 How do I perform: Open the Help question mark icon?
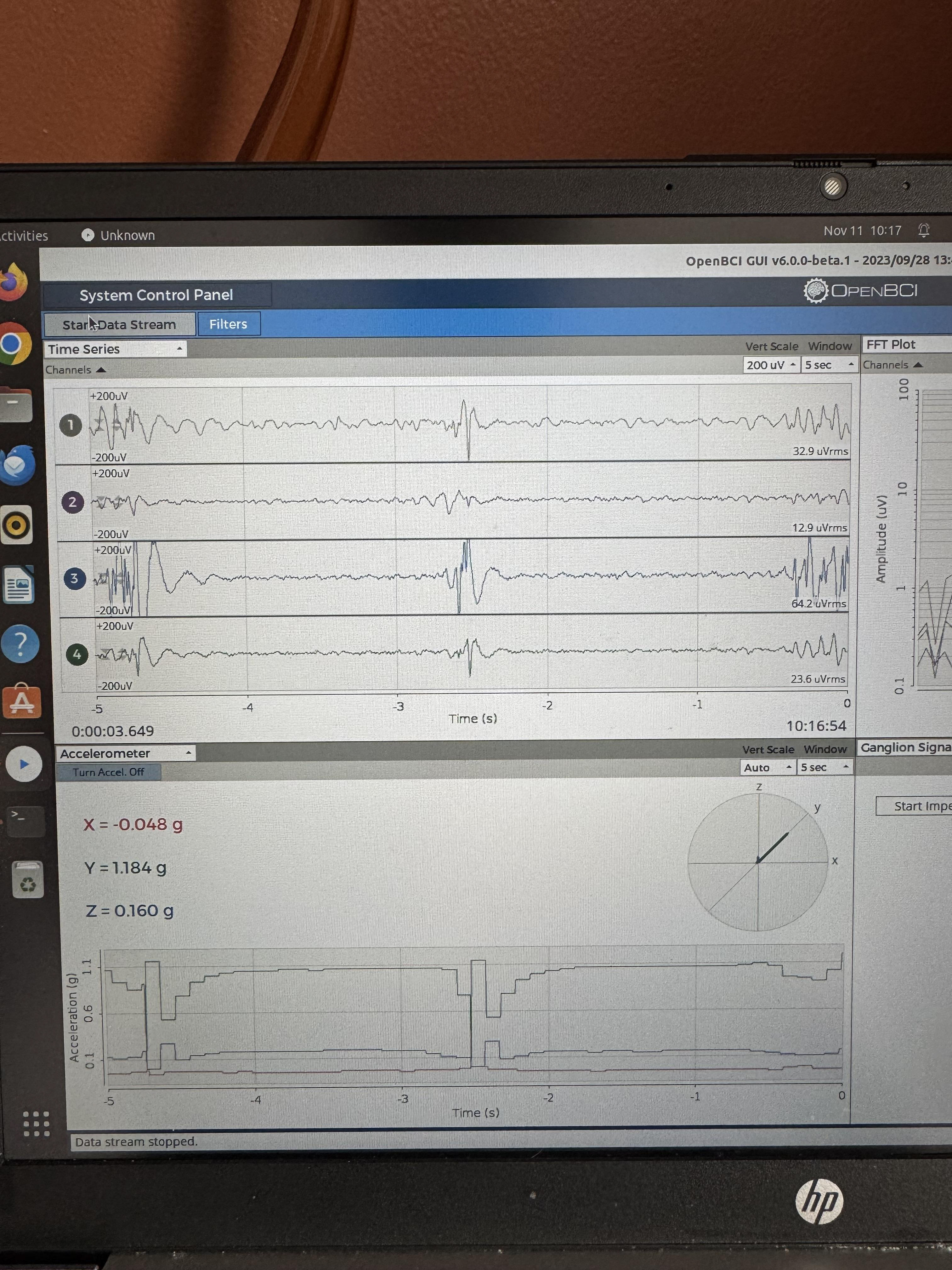tap(20, 644)
